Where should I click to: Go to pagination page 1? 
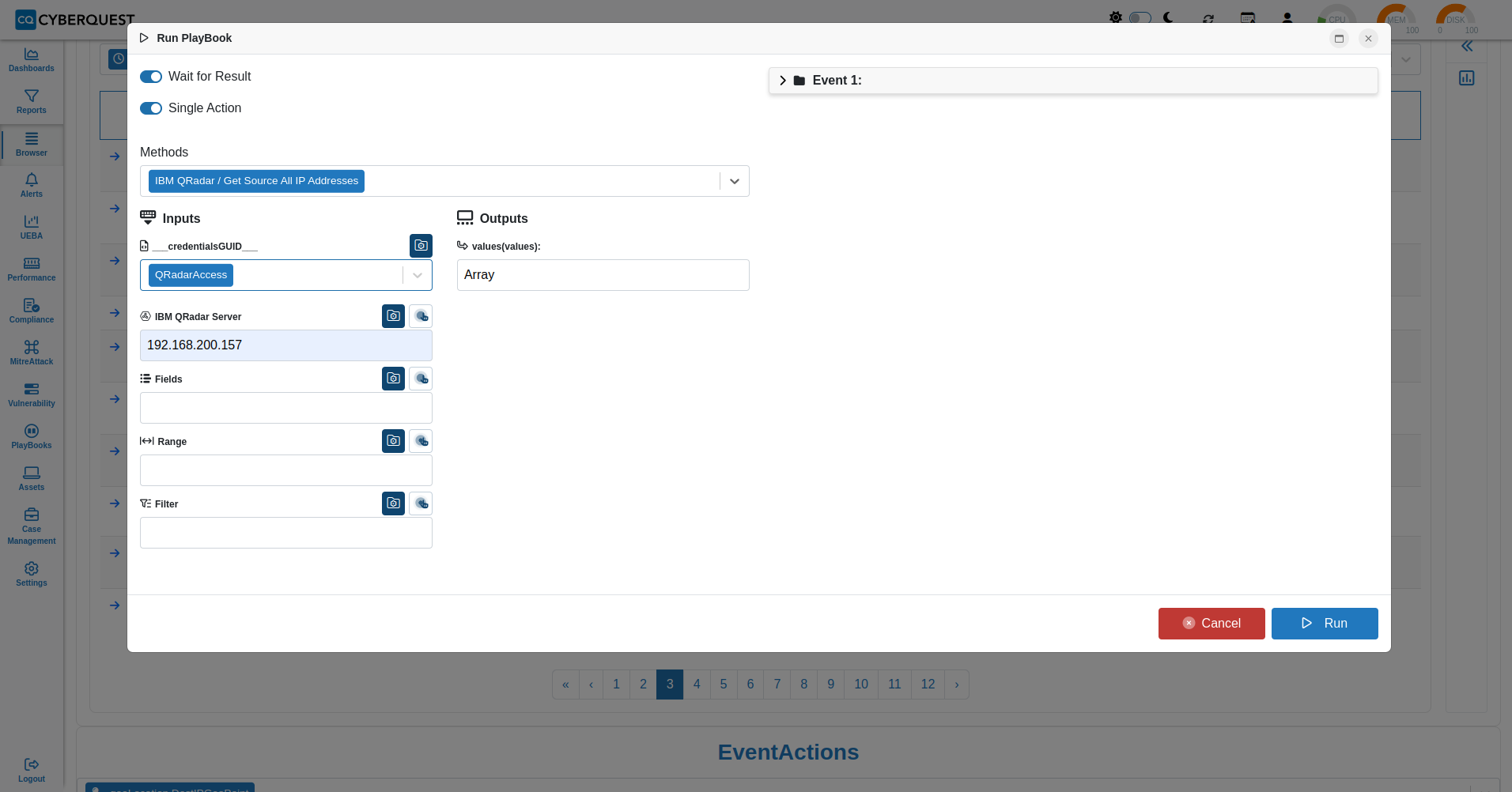point(616,685)
